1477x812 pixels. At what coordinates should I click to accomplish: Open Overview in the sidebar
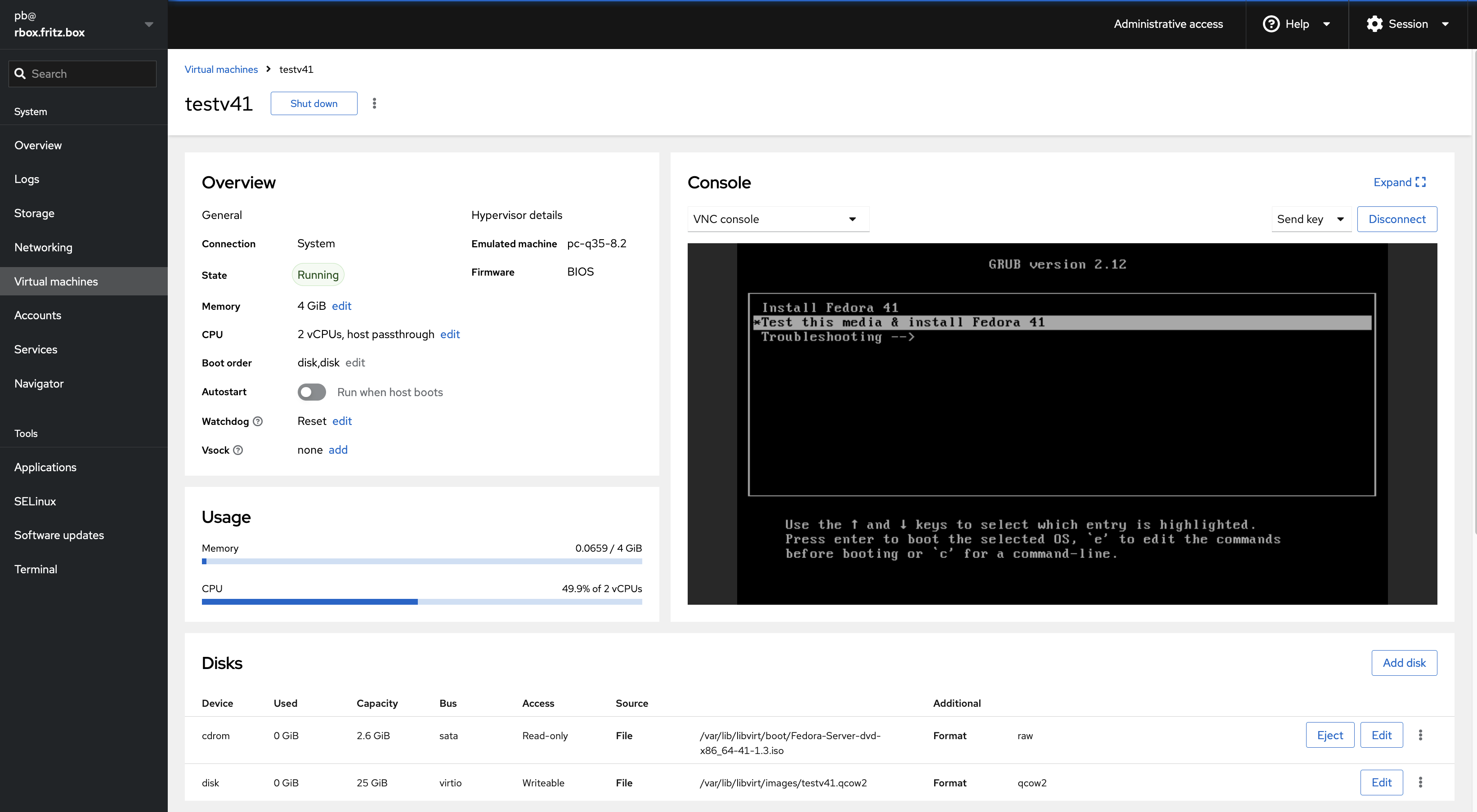pos(84,146)
